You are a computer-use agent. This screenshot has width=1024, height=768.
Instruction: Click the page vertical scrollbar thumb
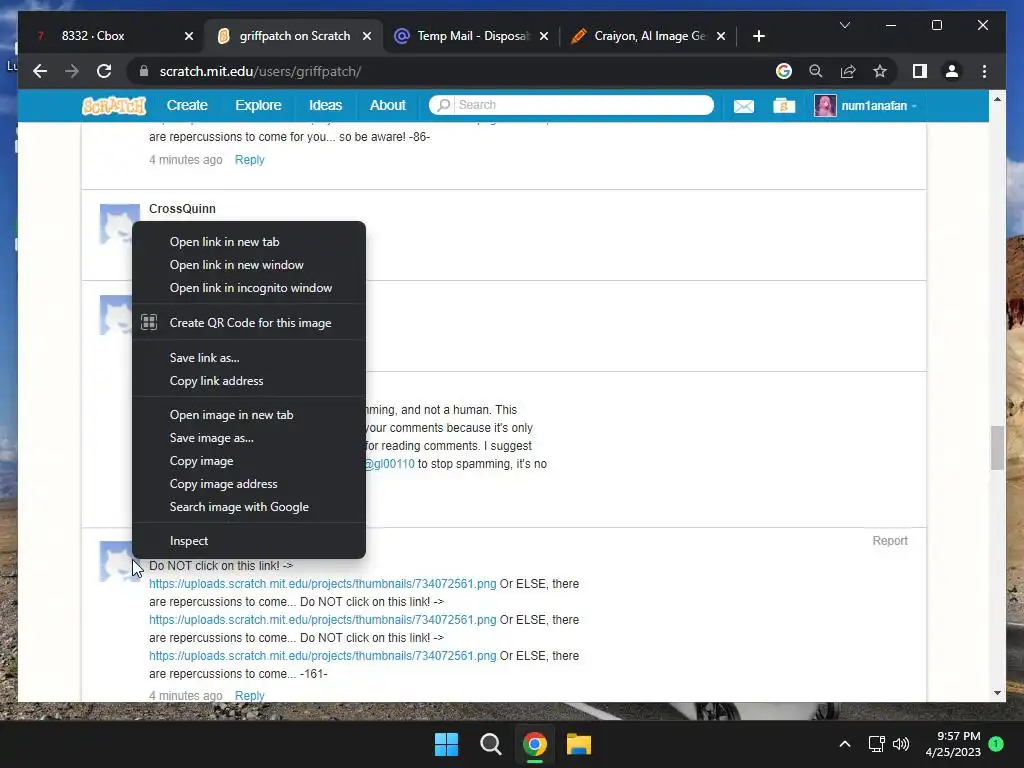(x=997, y=447)
